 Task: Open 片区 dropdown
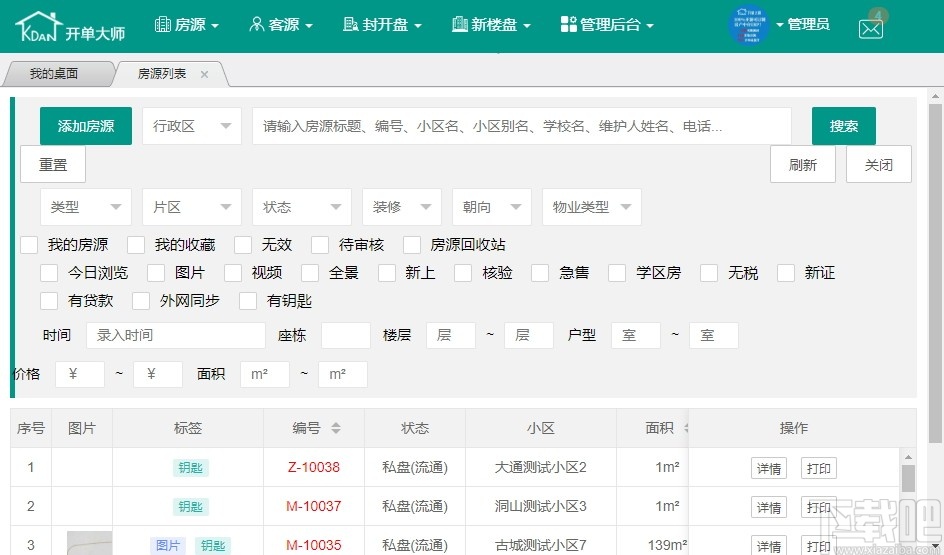coord(191,207)
